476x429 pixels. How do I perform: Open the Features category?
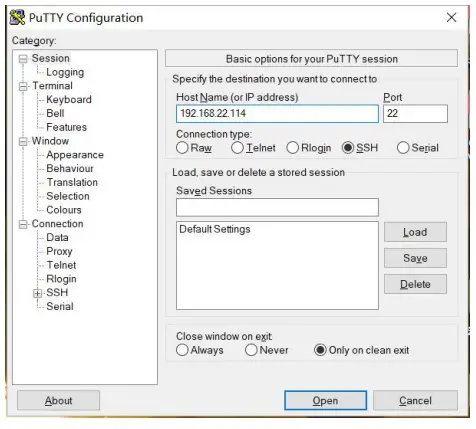coord(66,127)
